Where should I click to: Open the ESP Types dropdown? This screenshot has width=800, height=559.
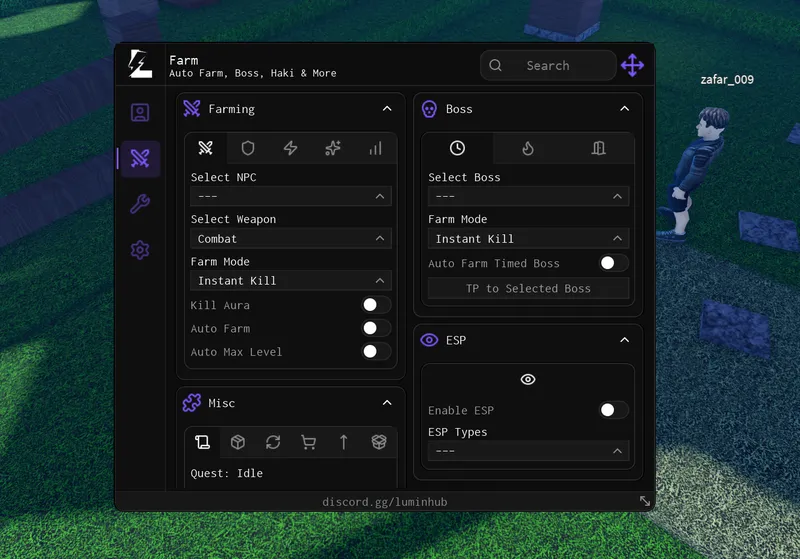528,451
